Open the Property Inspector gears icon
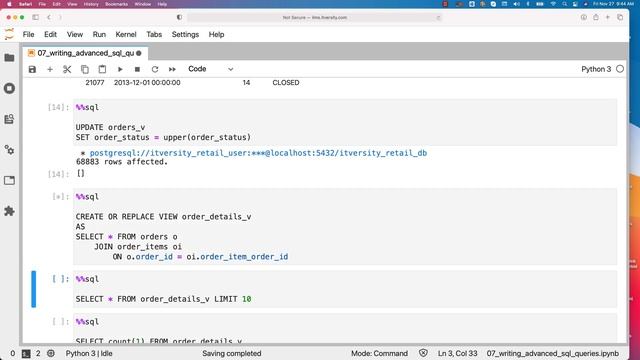Viewport: 640px width, 360px height. [x=9, y=150]
